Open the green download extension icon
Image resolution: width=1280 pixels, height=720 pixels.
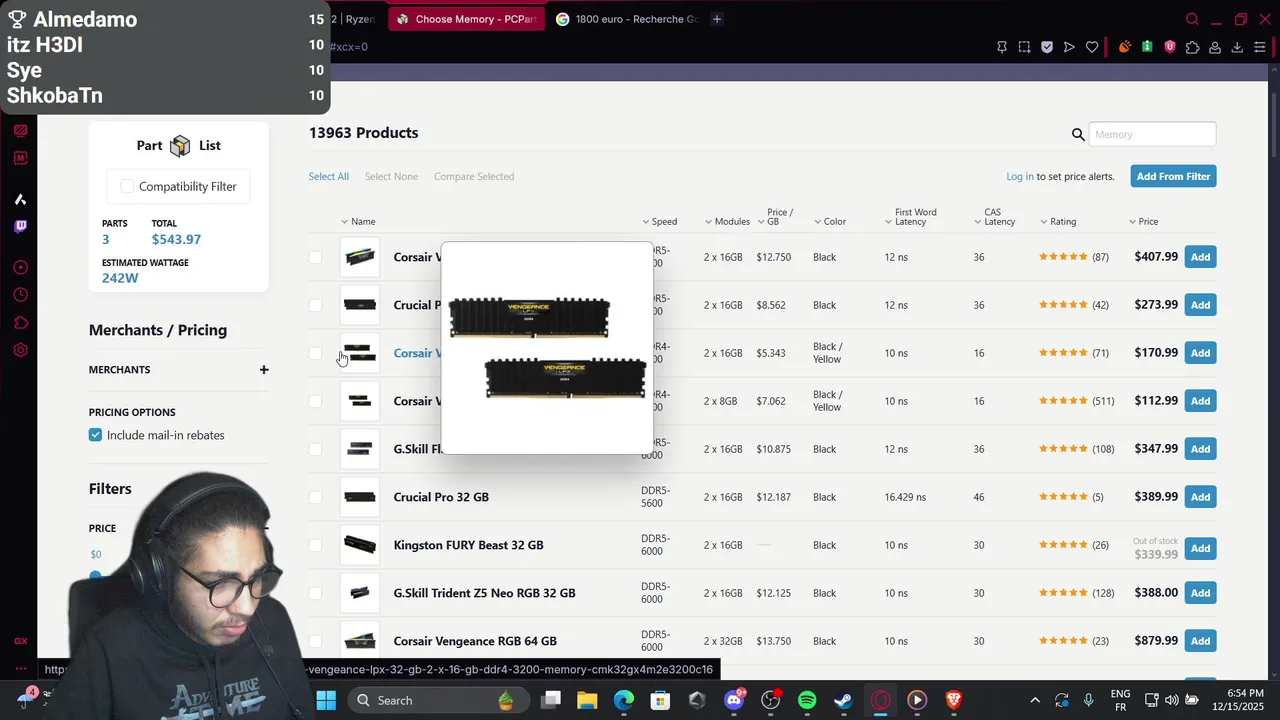point(1147,47)
